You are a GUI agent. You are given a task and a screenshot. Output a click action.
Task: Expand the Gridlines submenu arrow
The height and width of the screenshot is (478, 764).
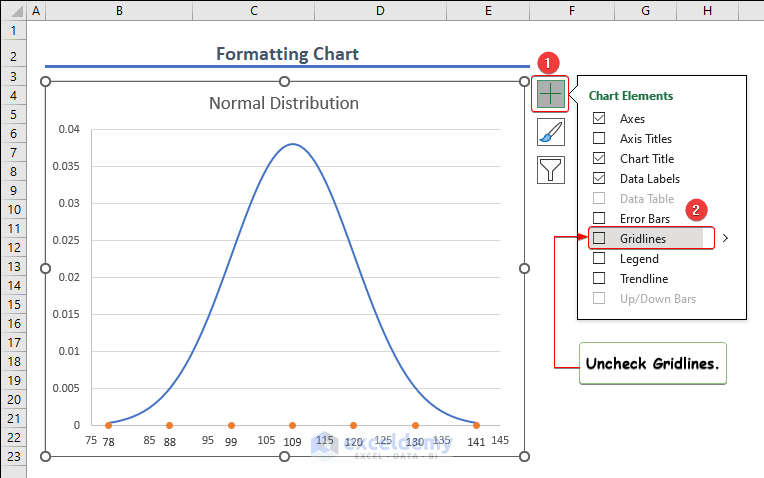(724, 239)
